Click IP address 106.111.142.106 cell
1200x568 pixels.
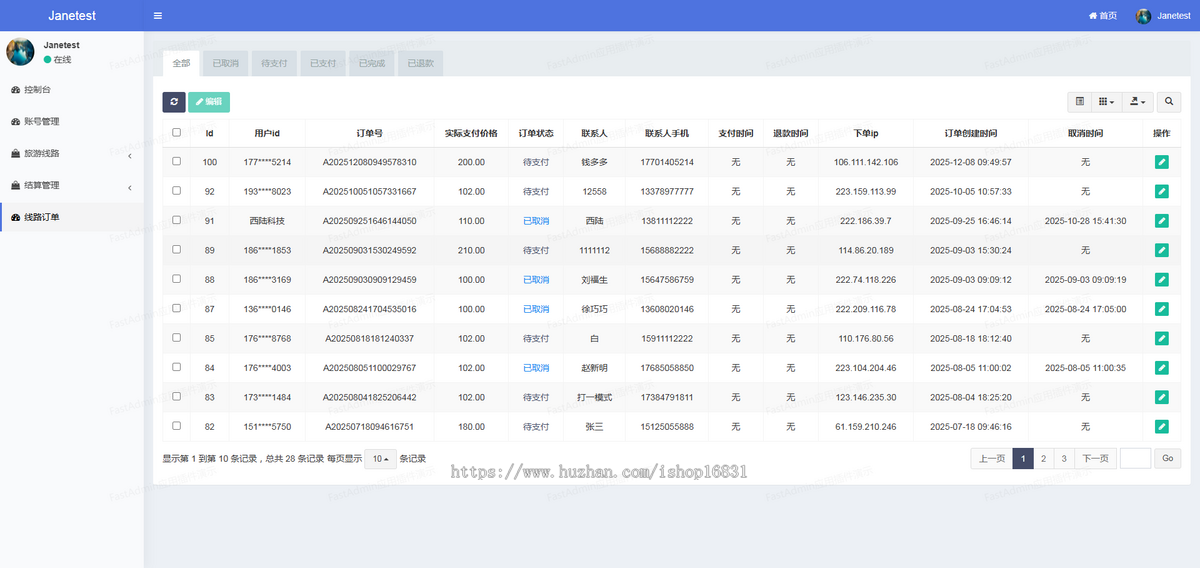pos(866,162)
